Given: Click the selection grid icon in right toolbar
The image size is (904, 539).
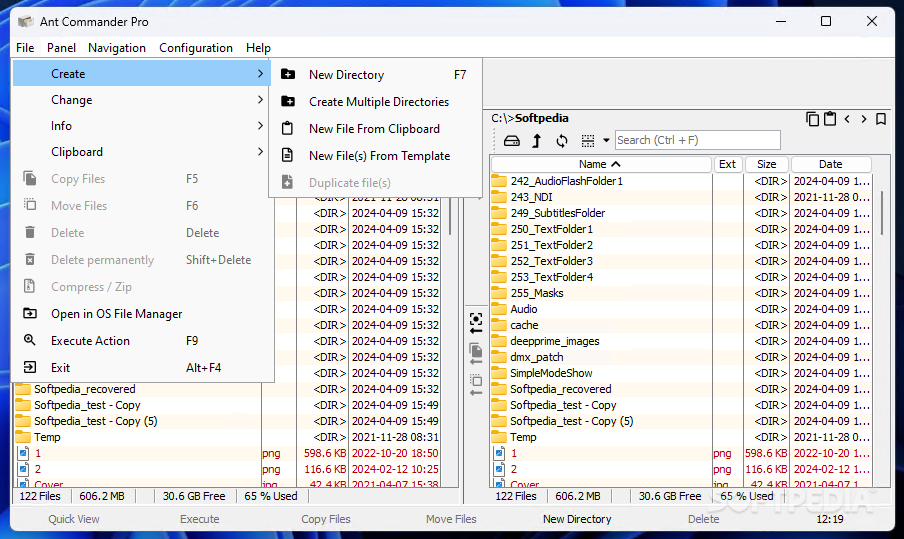Looking at the screenshot, I should click(x=587, y=141).
